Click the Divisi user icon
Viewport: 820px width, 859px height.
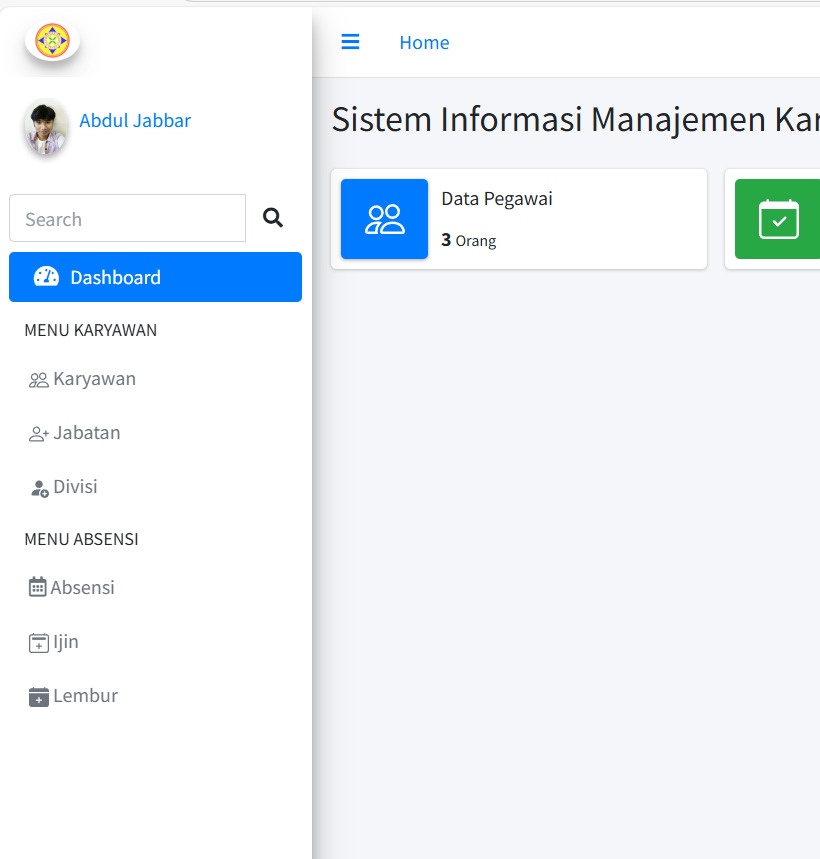pos(39,488)
